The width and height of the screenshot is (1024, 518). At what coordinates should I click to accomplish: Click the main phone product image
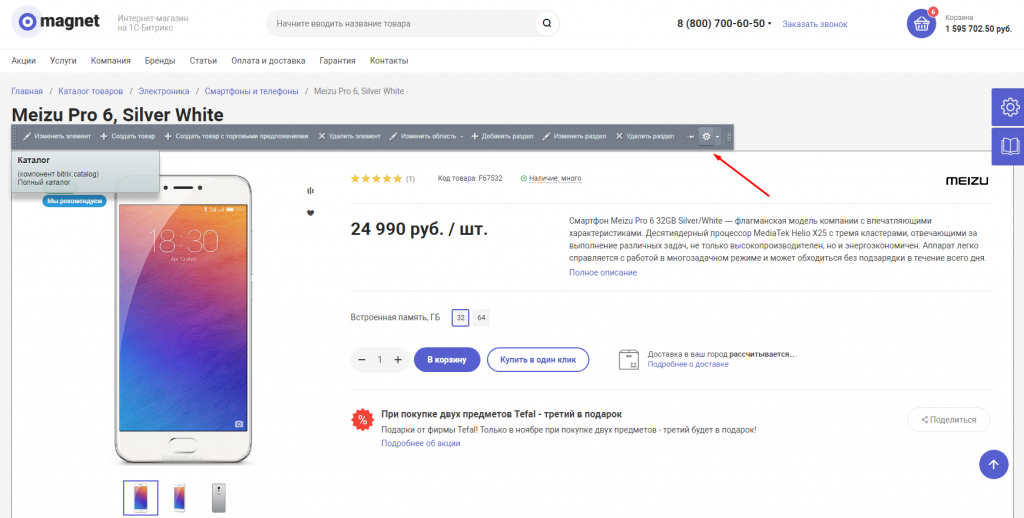pos(183,320)
